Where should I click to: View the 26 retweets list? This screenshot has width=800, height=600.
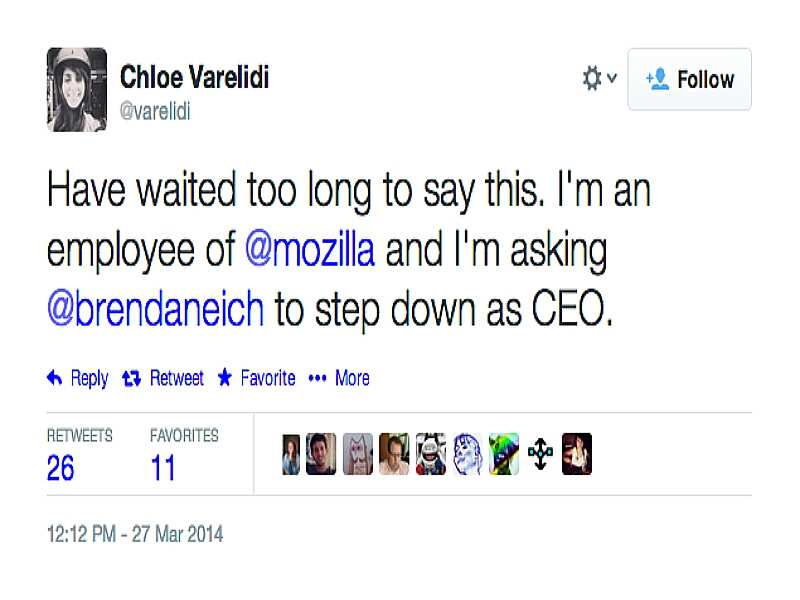click(x=61, y=467)
